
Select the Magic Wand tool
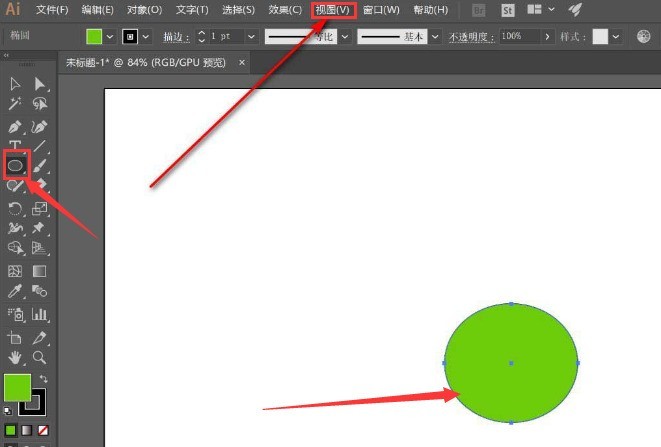(x=15, y=103)
